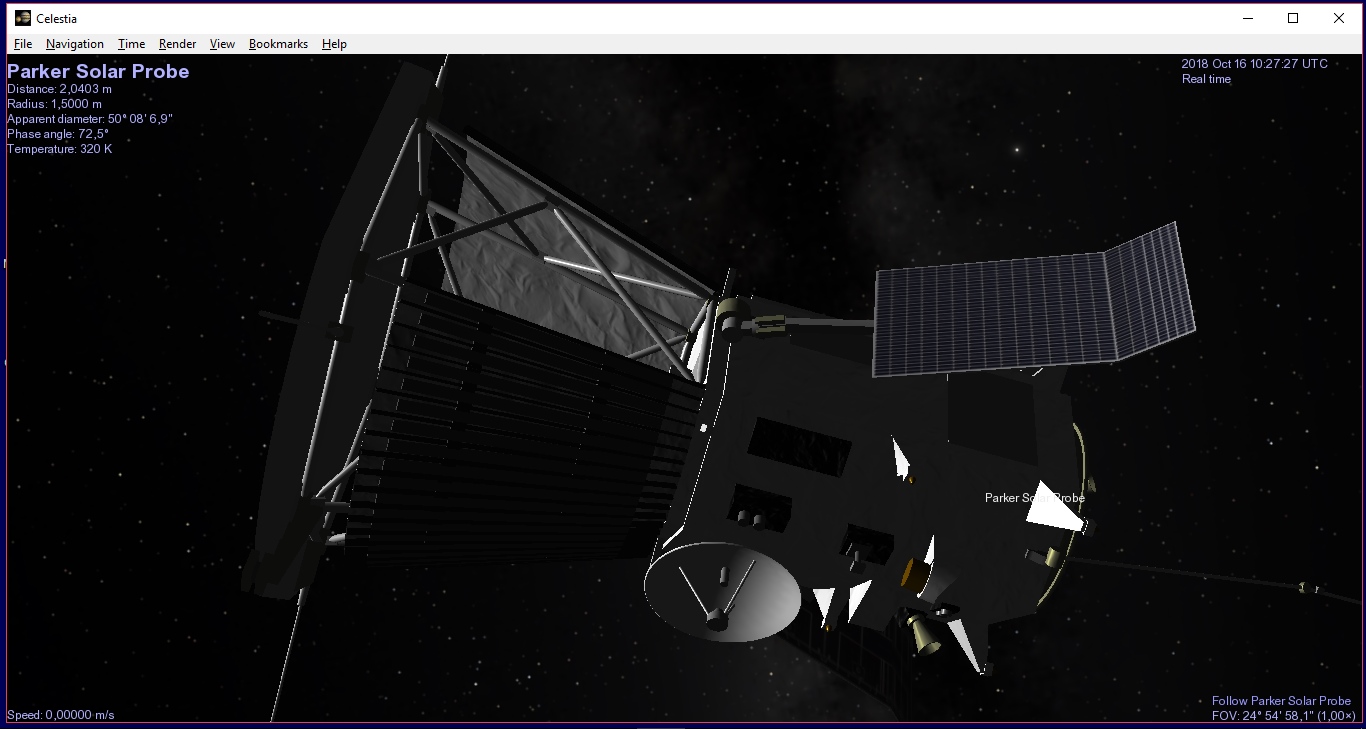The height and width of the screenshot is (729, 1366).
Task: Open the View menu
Action: 222,44
